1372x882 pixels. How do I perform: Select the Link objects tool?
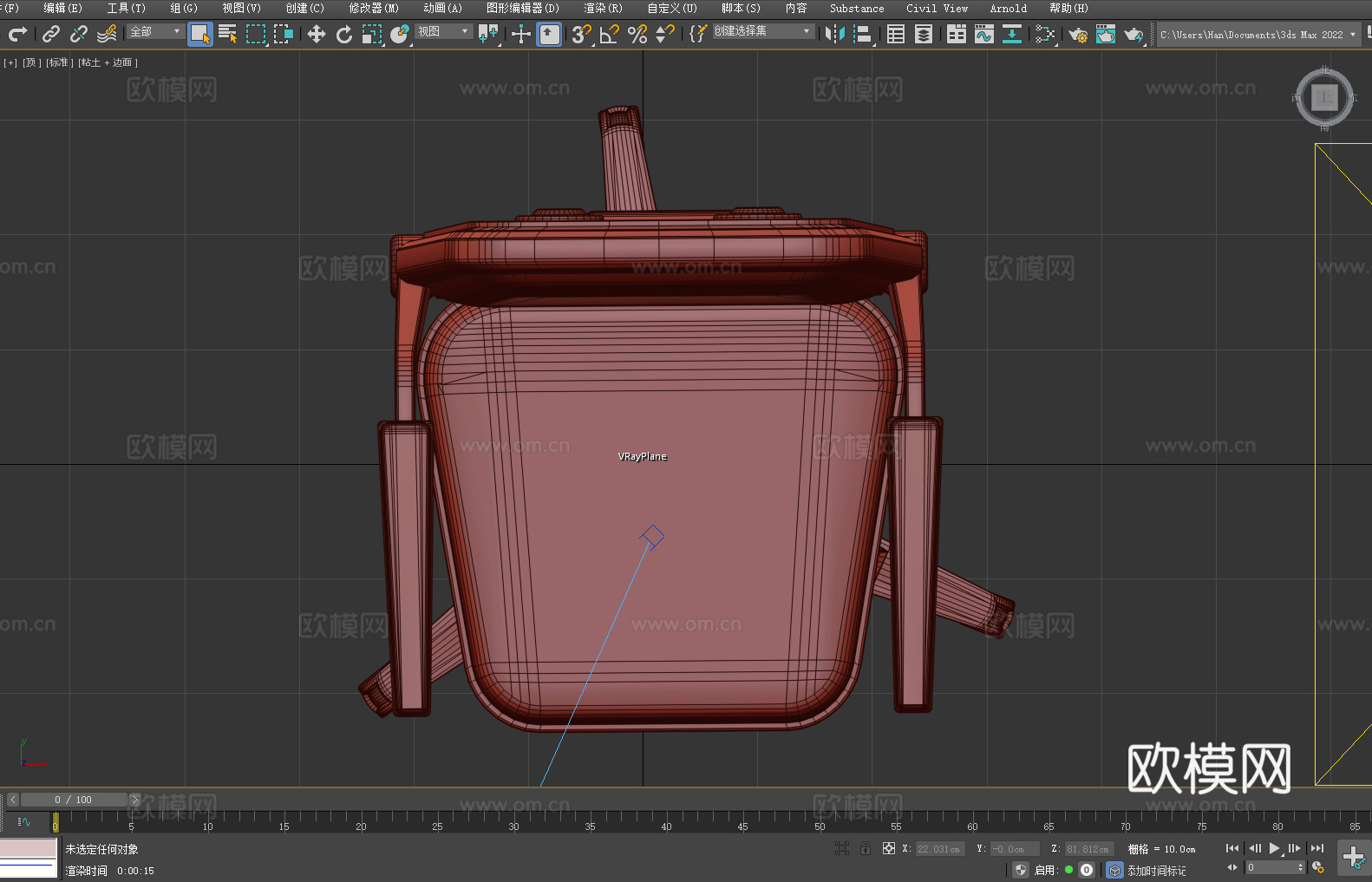pyautogui.click(x=51, y=34)
